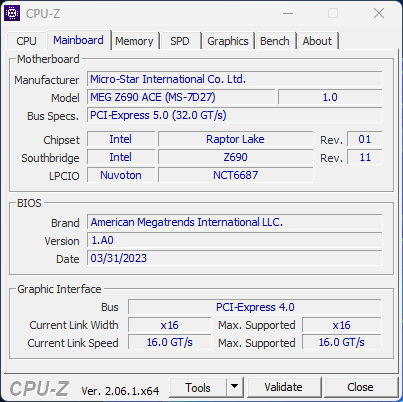This screenshot has width=403, height=402.
Task: Click the Model field MEG Z690 ACE
Action: click(181, 97)
